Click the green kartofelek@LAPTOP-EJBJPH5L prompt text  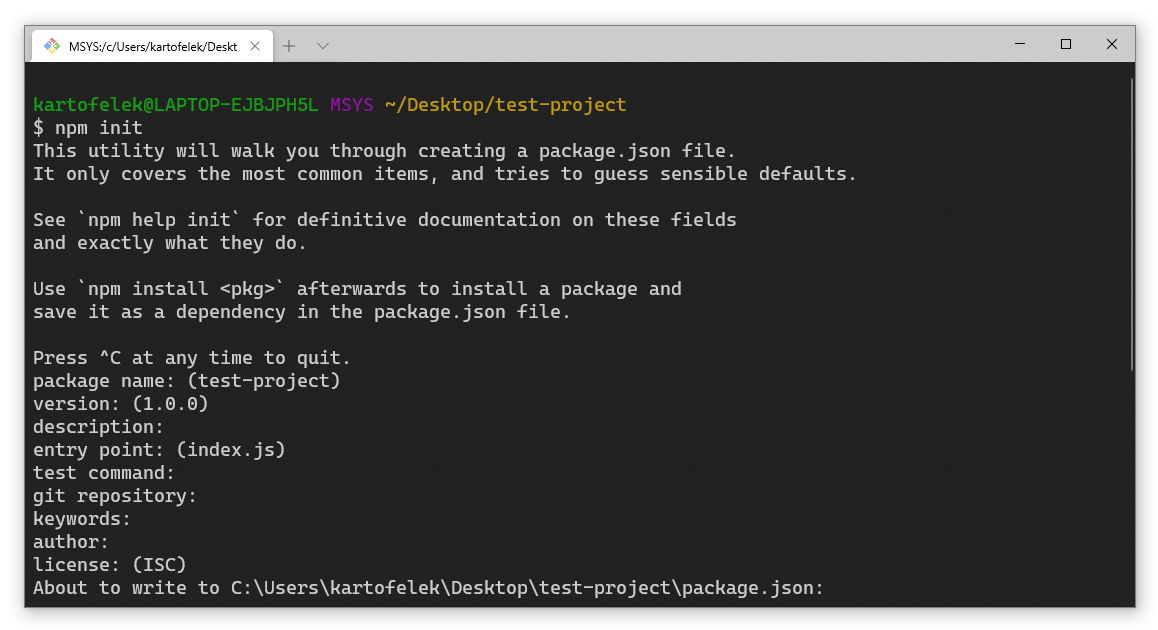tap(175, 105)
